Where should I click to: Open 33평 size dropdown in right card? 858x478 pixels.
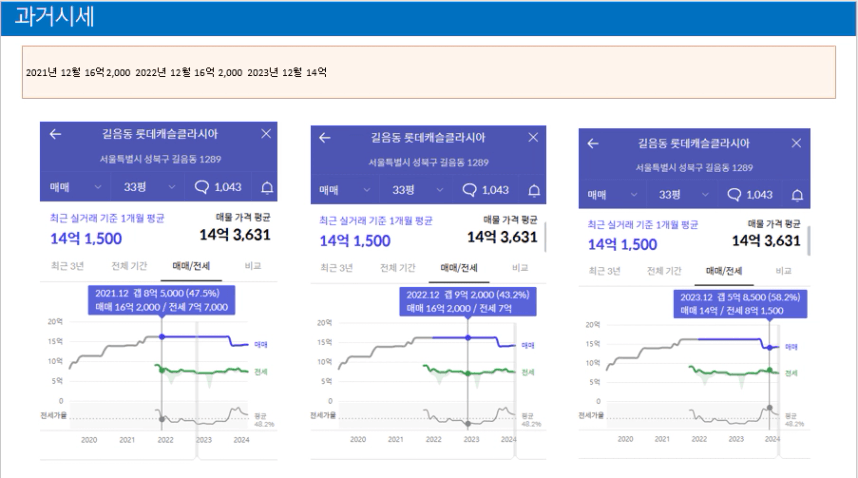coord(682,195)
